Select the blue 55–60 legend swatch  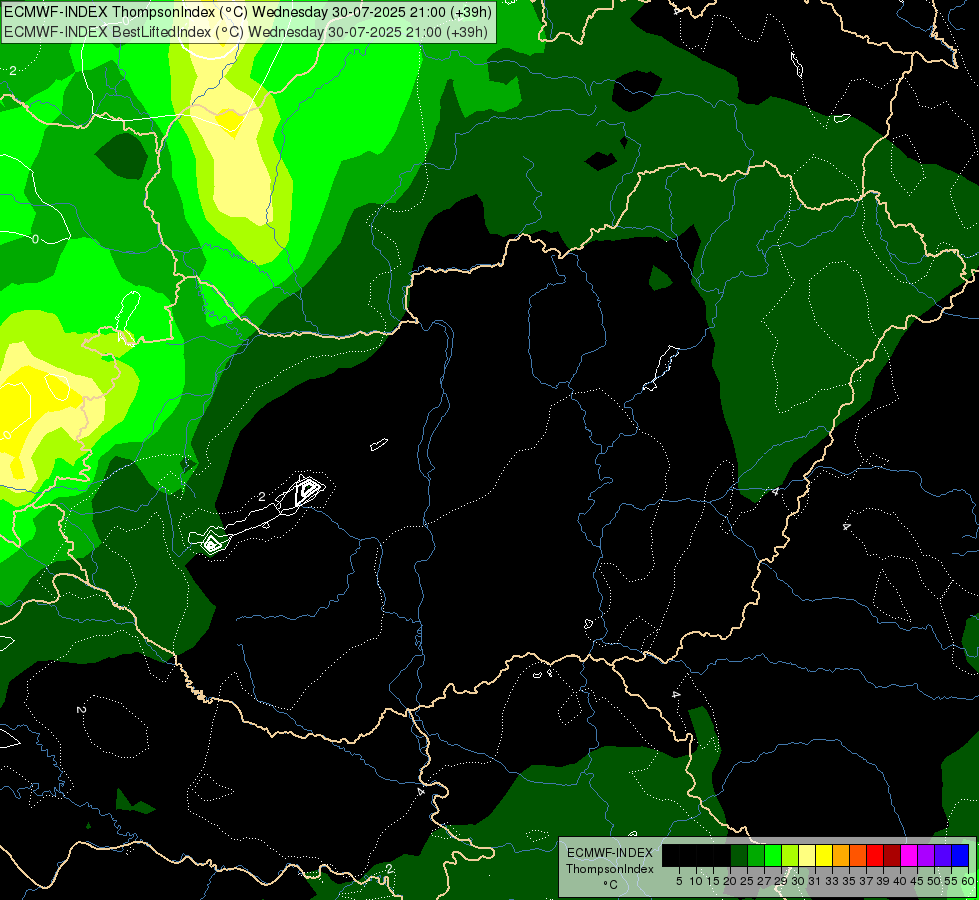(960, 855)
